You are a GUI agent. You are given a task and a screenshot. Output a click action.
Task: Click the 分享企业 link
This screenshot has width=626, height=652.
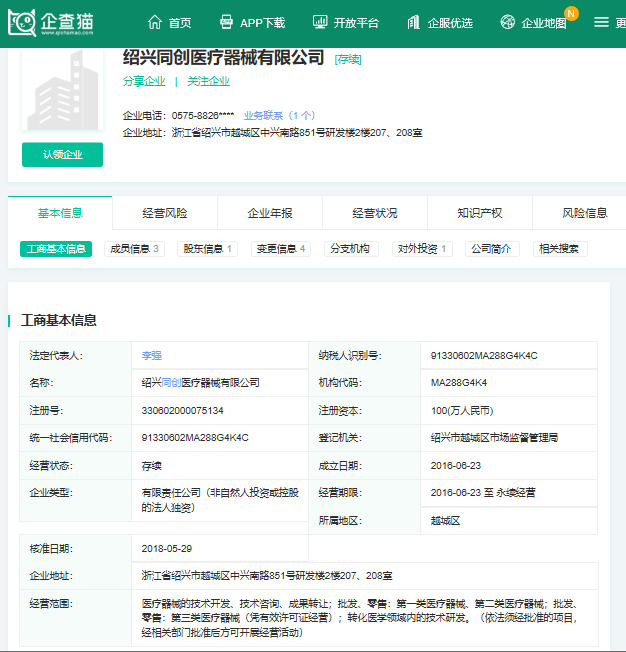(144, 81)
